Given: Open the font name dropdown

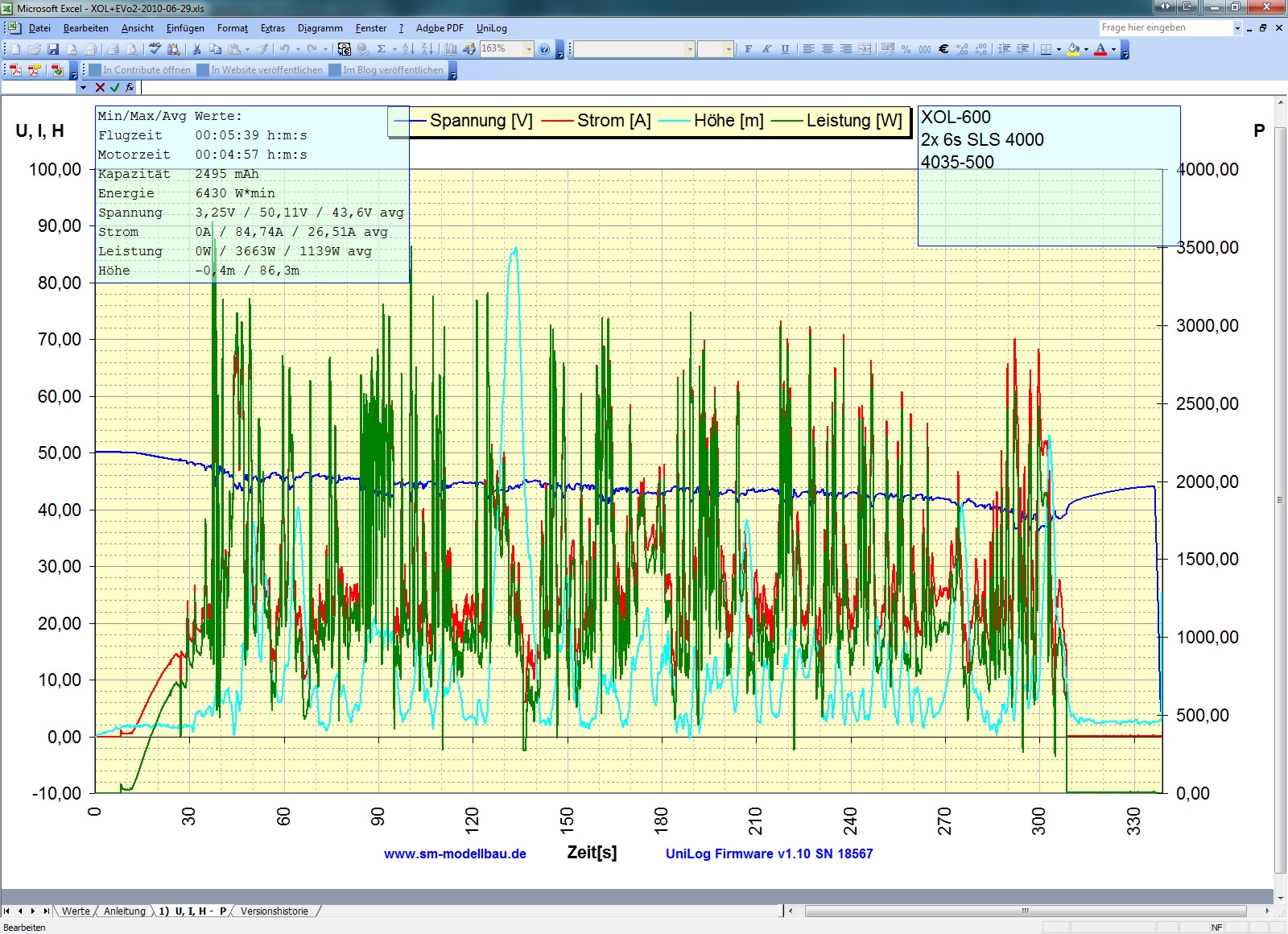Looking at the screenshot, I should pyautogui.click(x=690, y=49).
